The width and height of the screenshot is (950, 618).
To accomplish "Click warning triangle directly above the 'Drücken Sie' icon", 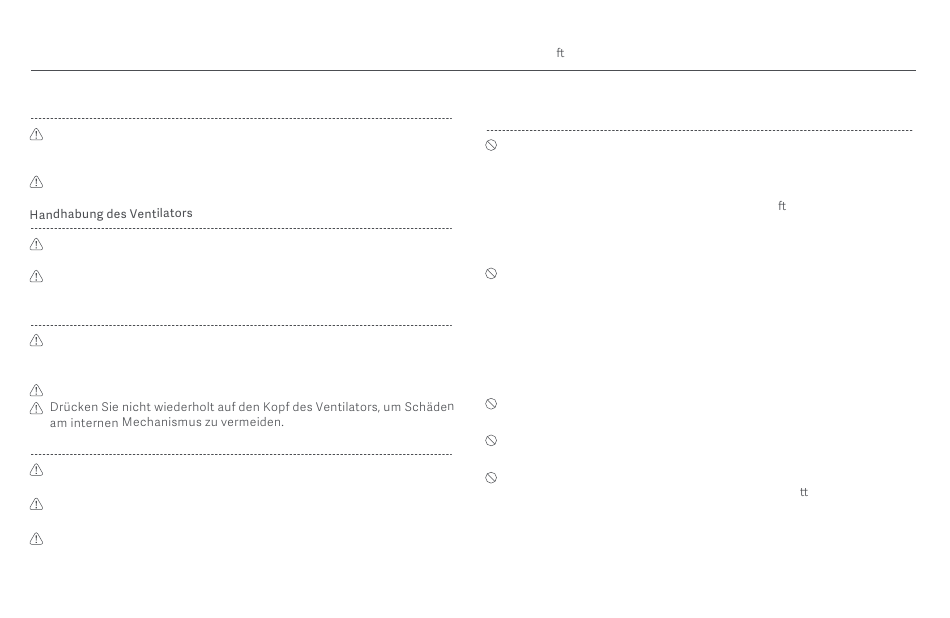I will 36,390.
